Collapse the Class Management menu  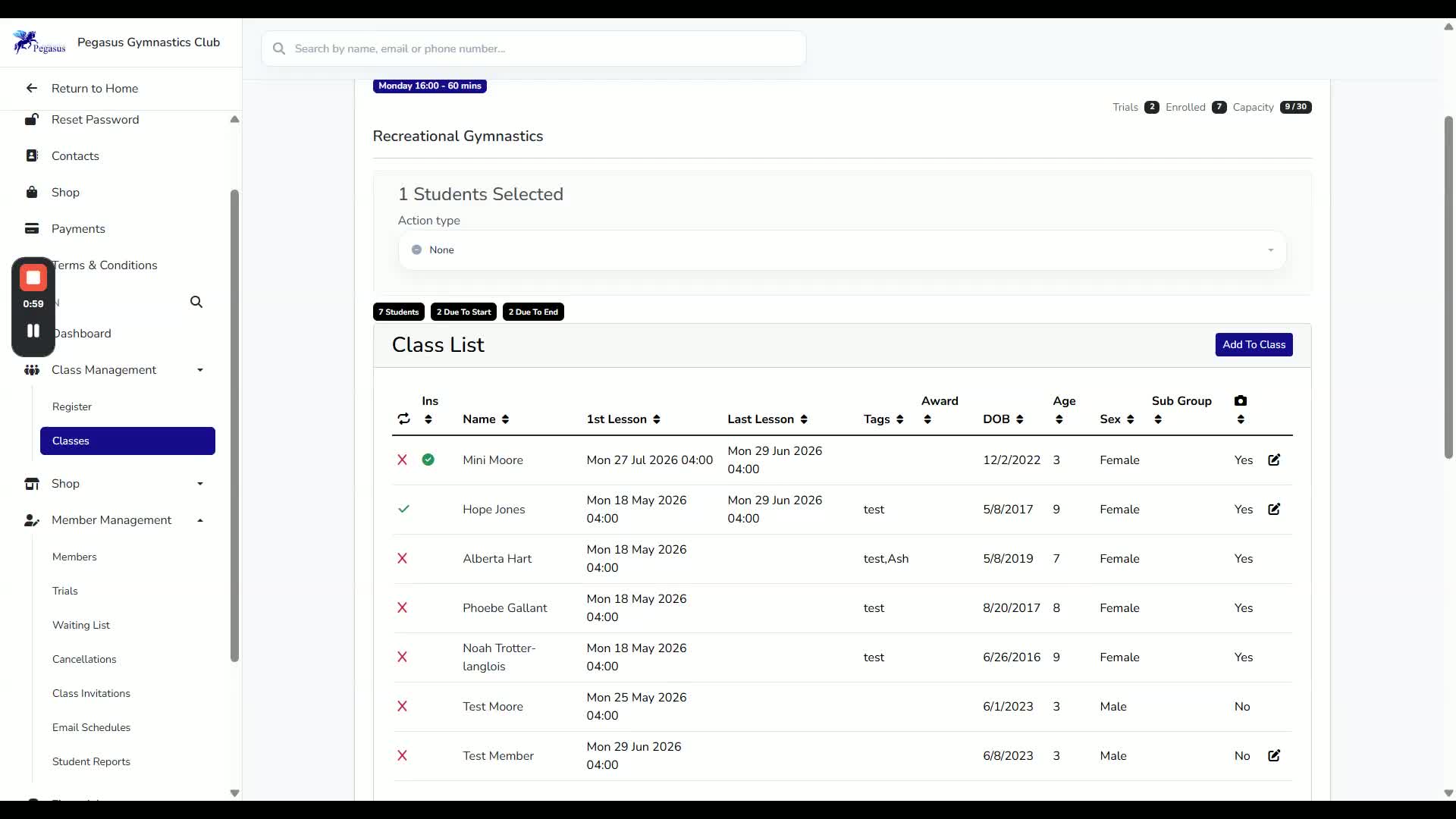(x=200, y=370)
